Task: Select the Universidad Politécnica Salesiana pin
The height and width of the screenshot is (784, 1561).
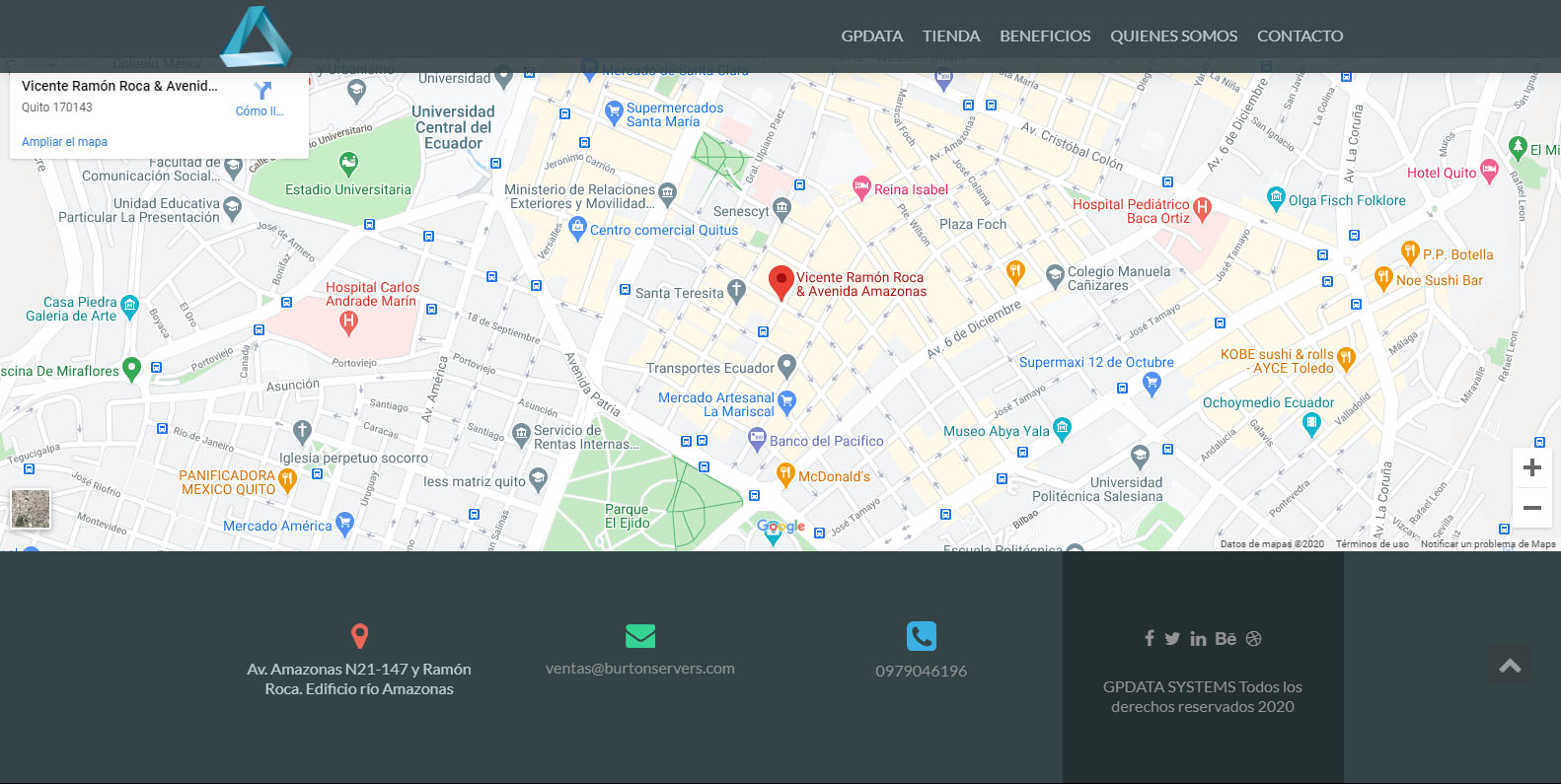Action: click(x=1140, y=457)
